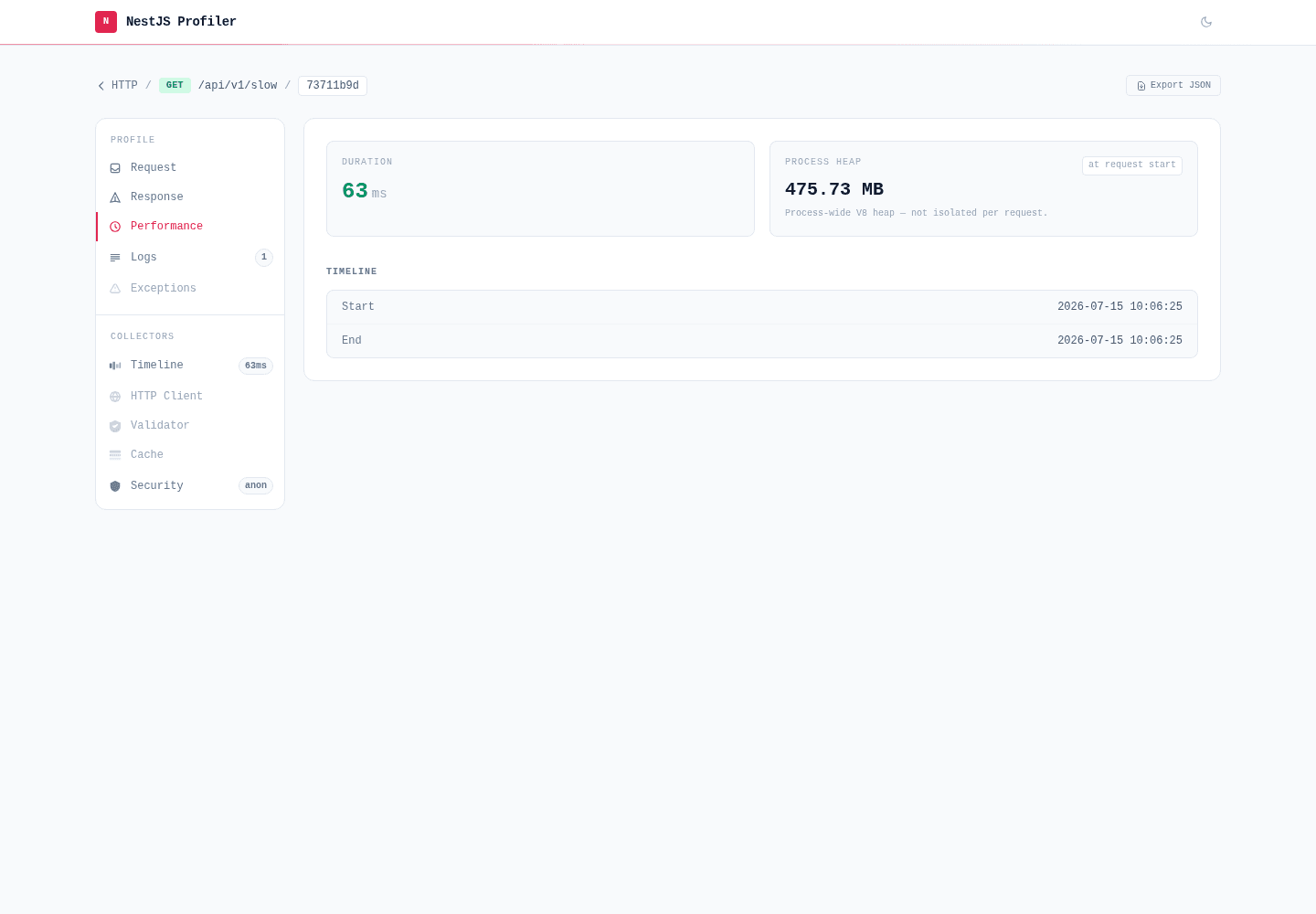Image resolution: width=1316 pixels, height=914 pixels.
Task: Click the PROCESS HEAP card label
Action: pos(823,162)
